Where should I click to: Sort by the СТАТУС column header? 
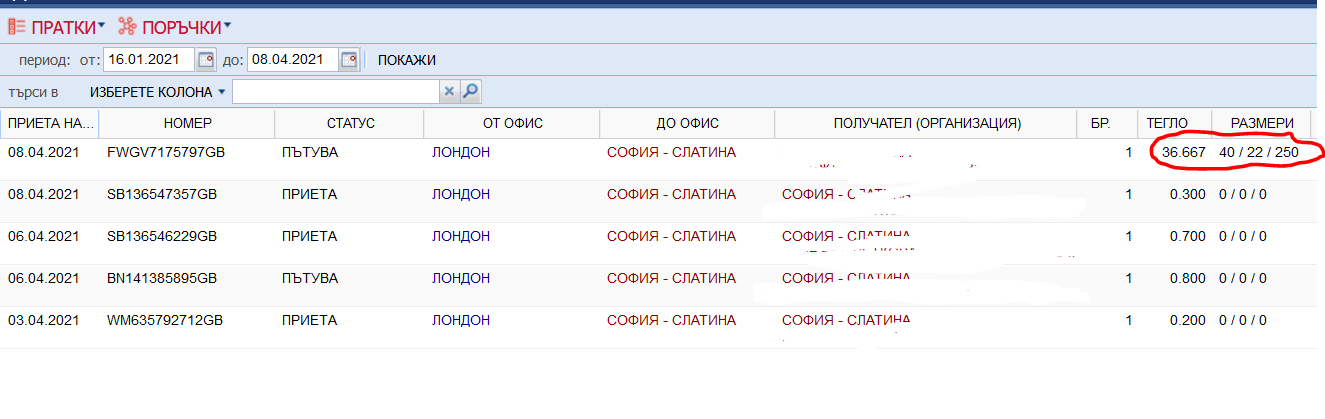pyautogui.click(x=350, y=124)
